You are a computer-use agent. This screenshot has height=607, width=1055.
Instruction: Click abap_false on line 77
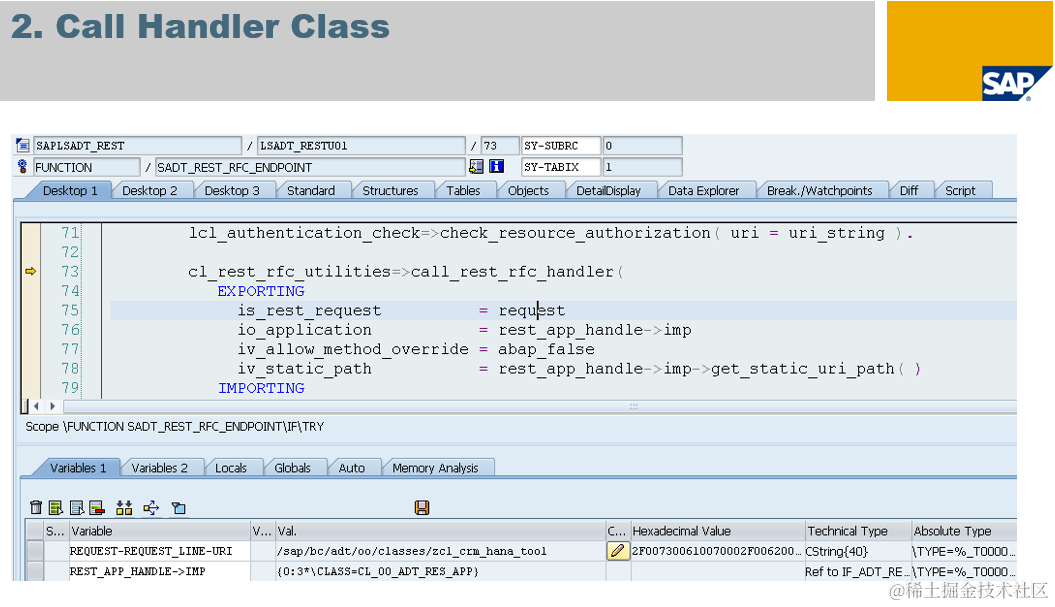[546, 349]
